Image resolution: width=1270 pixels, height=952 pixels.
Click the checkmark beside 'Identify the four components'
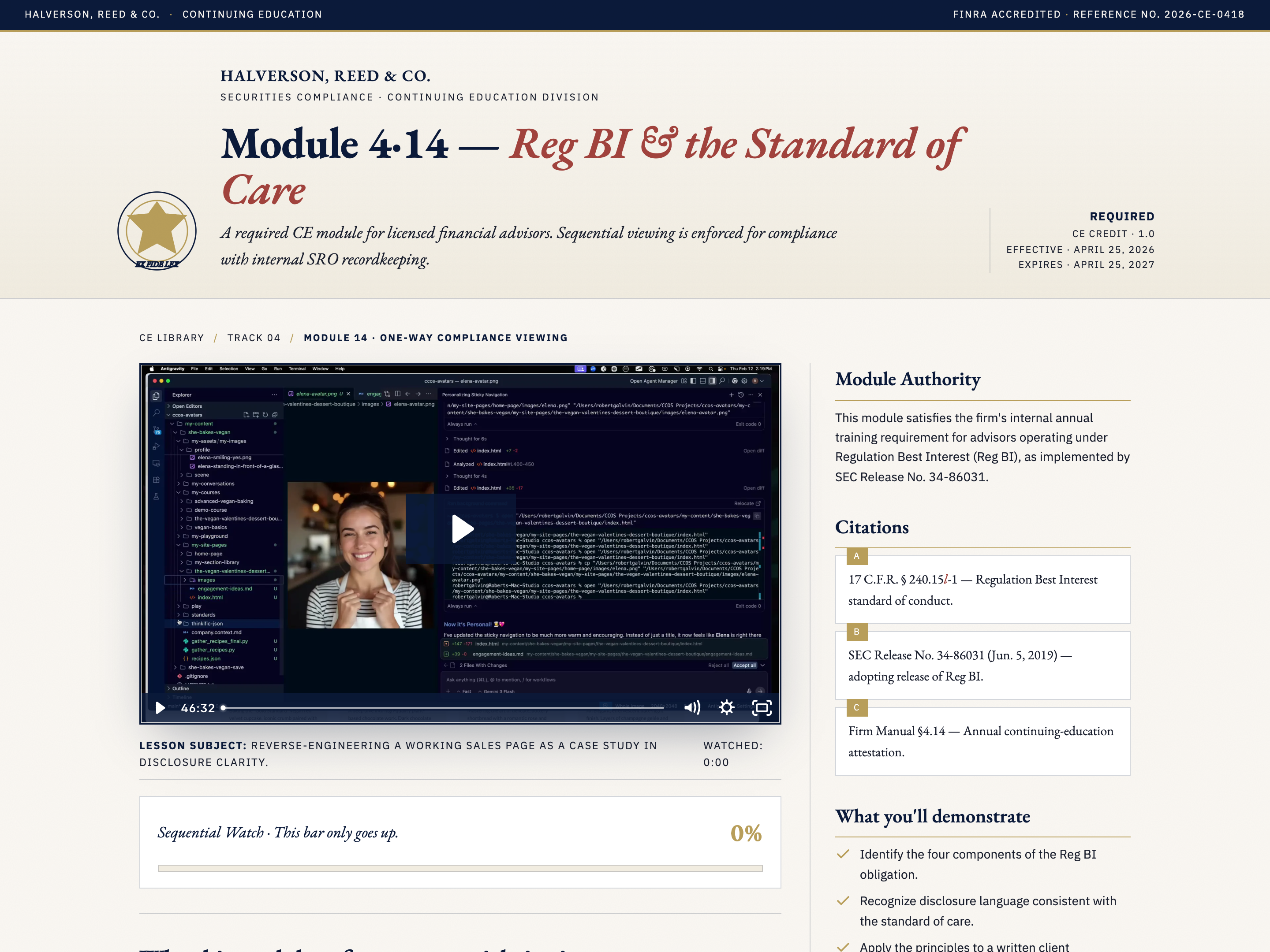click(843, 855)
